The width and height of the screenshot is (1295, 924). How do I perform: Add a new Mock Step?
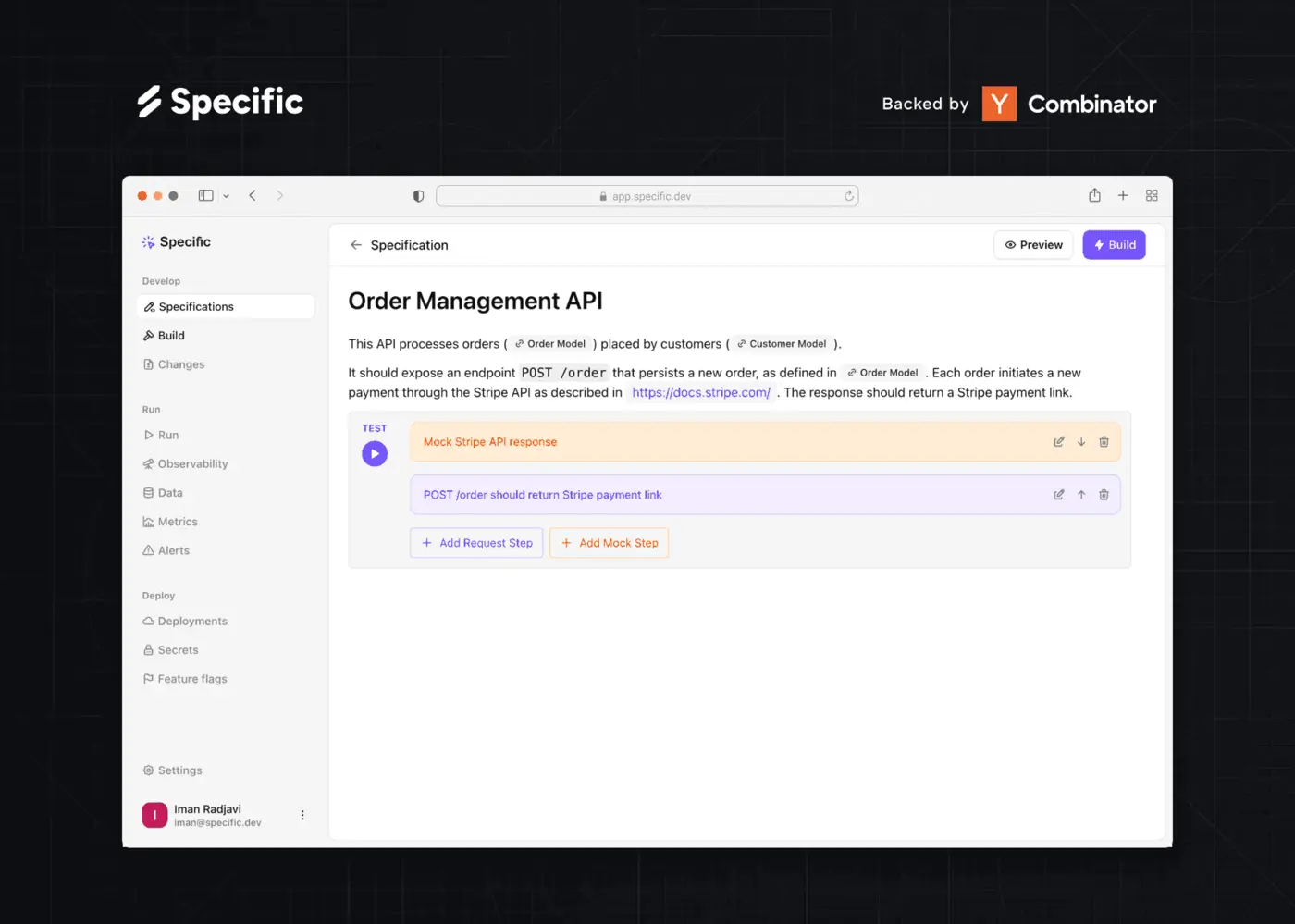tap(609, 543)
